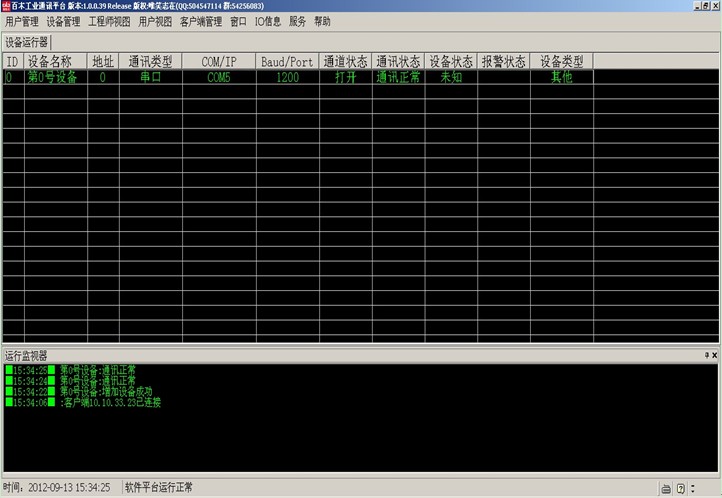This screenshot has height=498, width=722.
Task: Open the 服务 menu
Action: (297, 22)
